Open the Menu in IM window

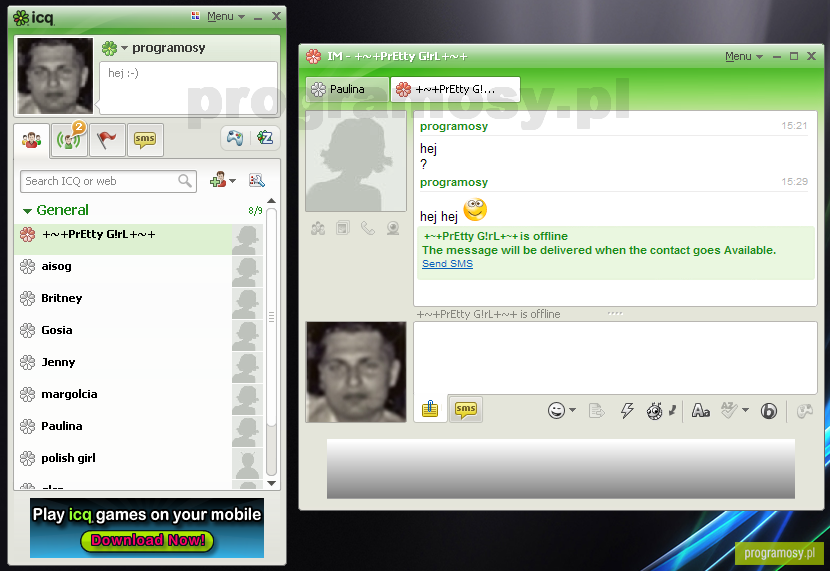[x=744, y=57]
